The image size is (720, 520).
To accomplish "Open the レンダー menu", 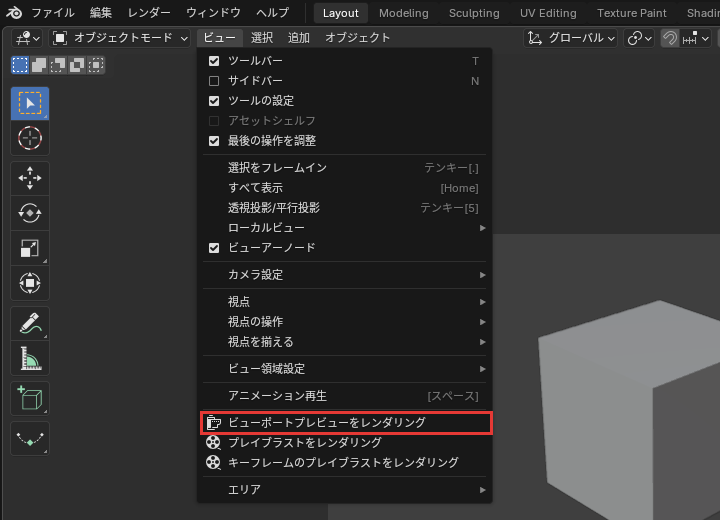I will [149, 13].
